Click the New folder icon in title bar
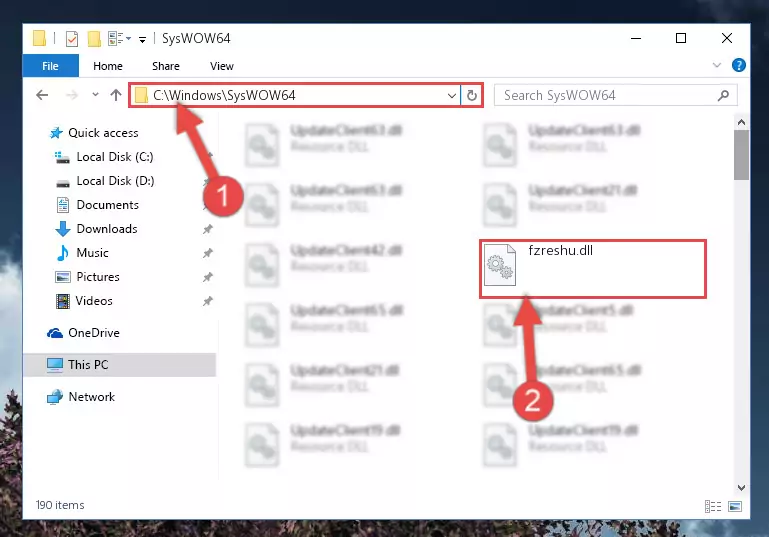The height and width of the screenshot is (537, 769). tap(94, 38)
